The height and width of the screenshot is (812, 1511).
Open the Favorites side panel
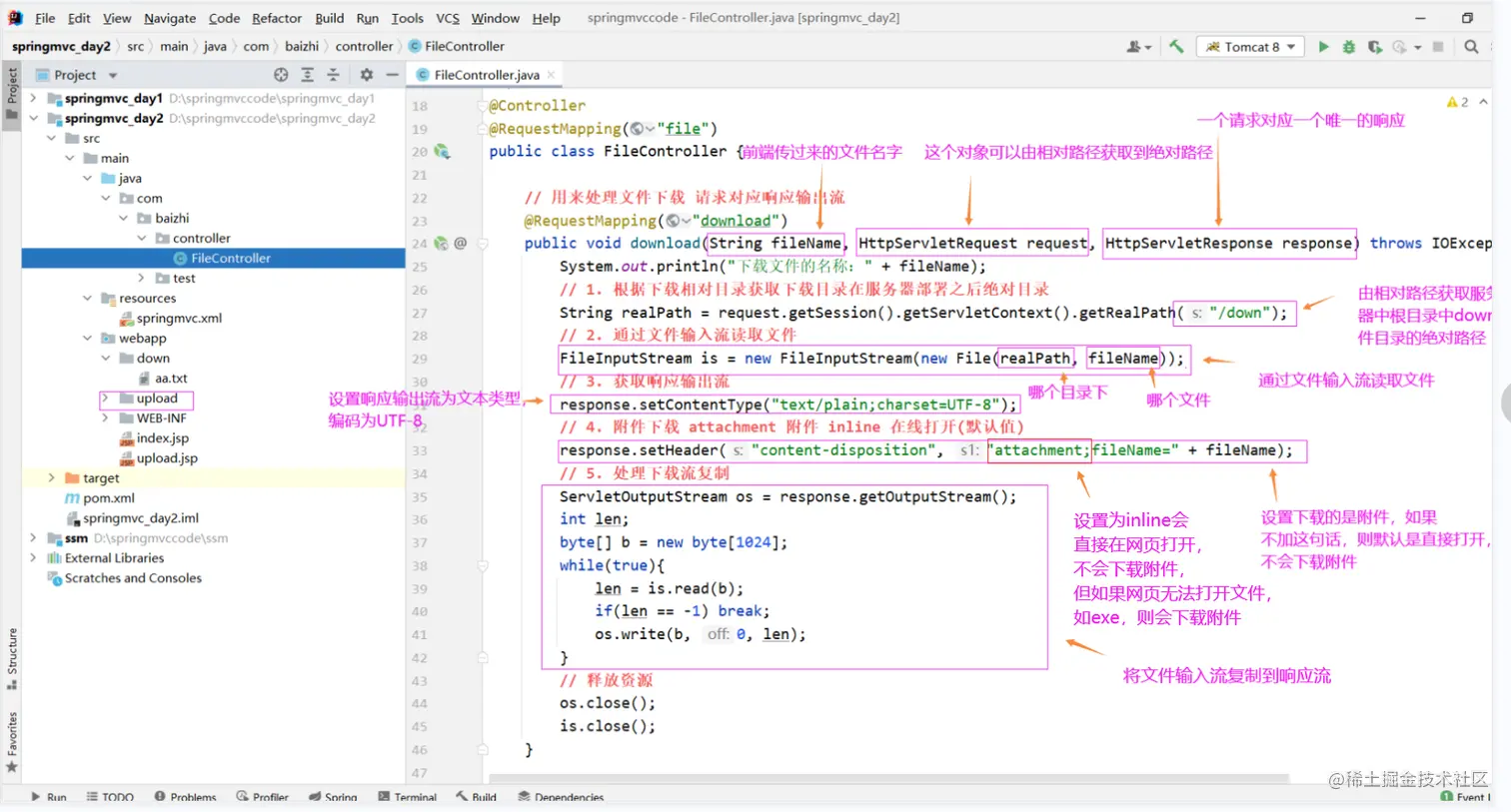click(12, 742)
